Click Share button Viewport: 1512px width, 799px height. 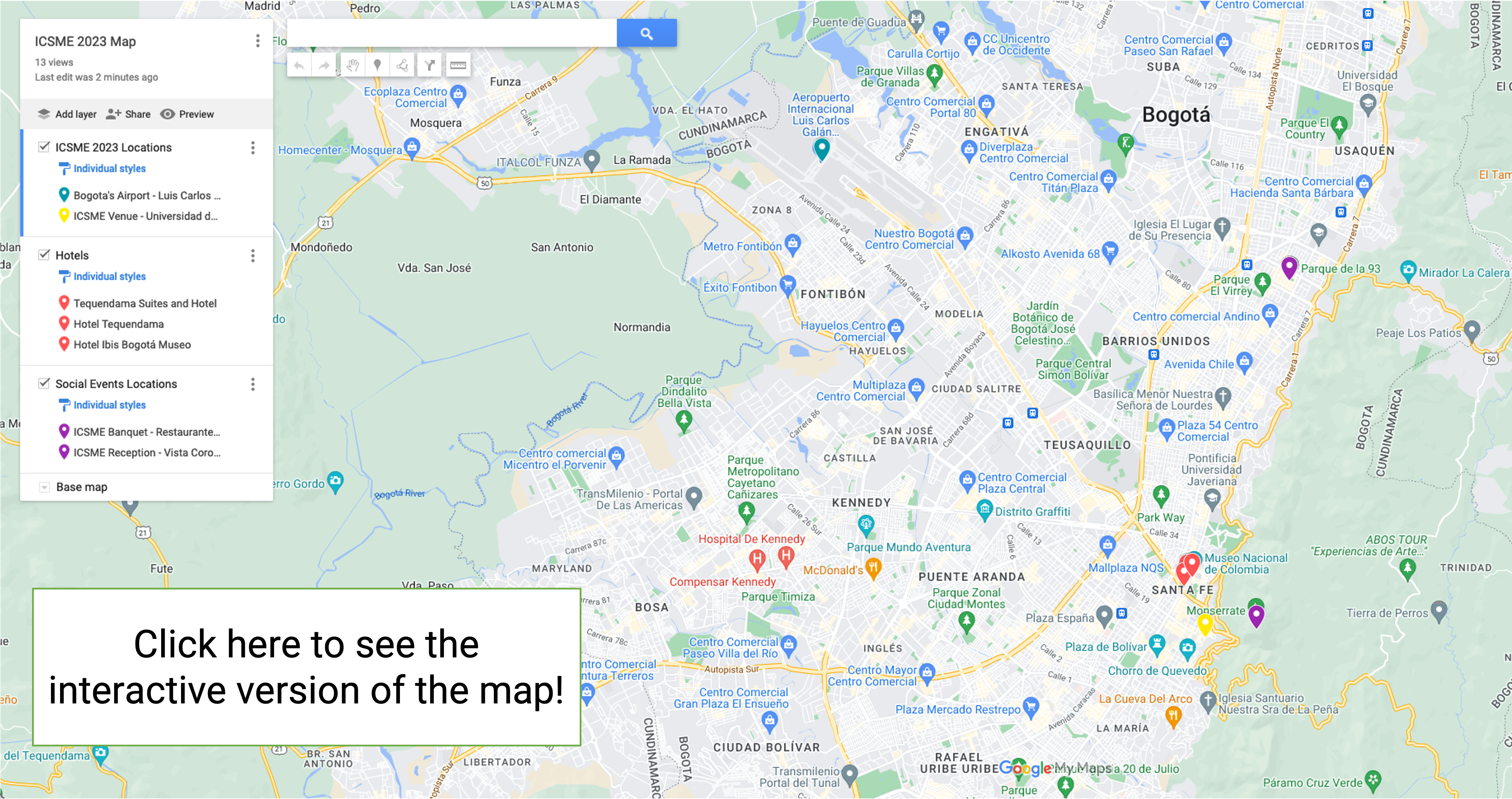click(129, 114)
